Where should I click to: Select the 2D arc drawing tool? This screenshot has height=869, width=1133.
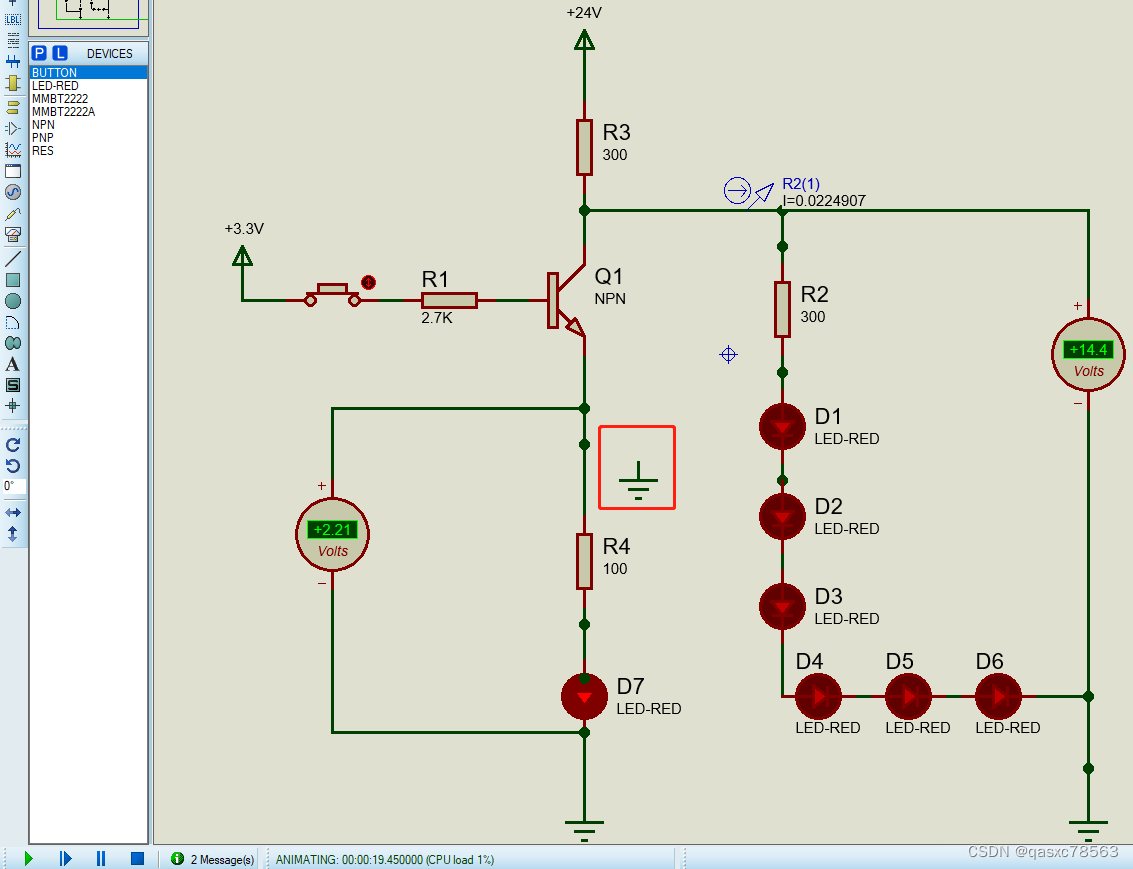(x=13, y=322)
